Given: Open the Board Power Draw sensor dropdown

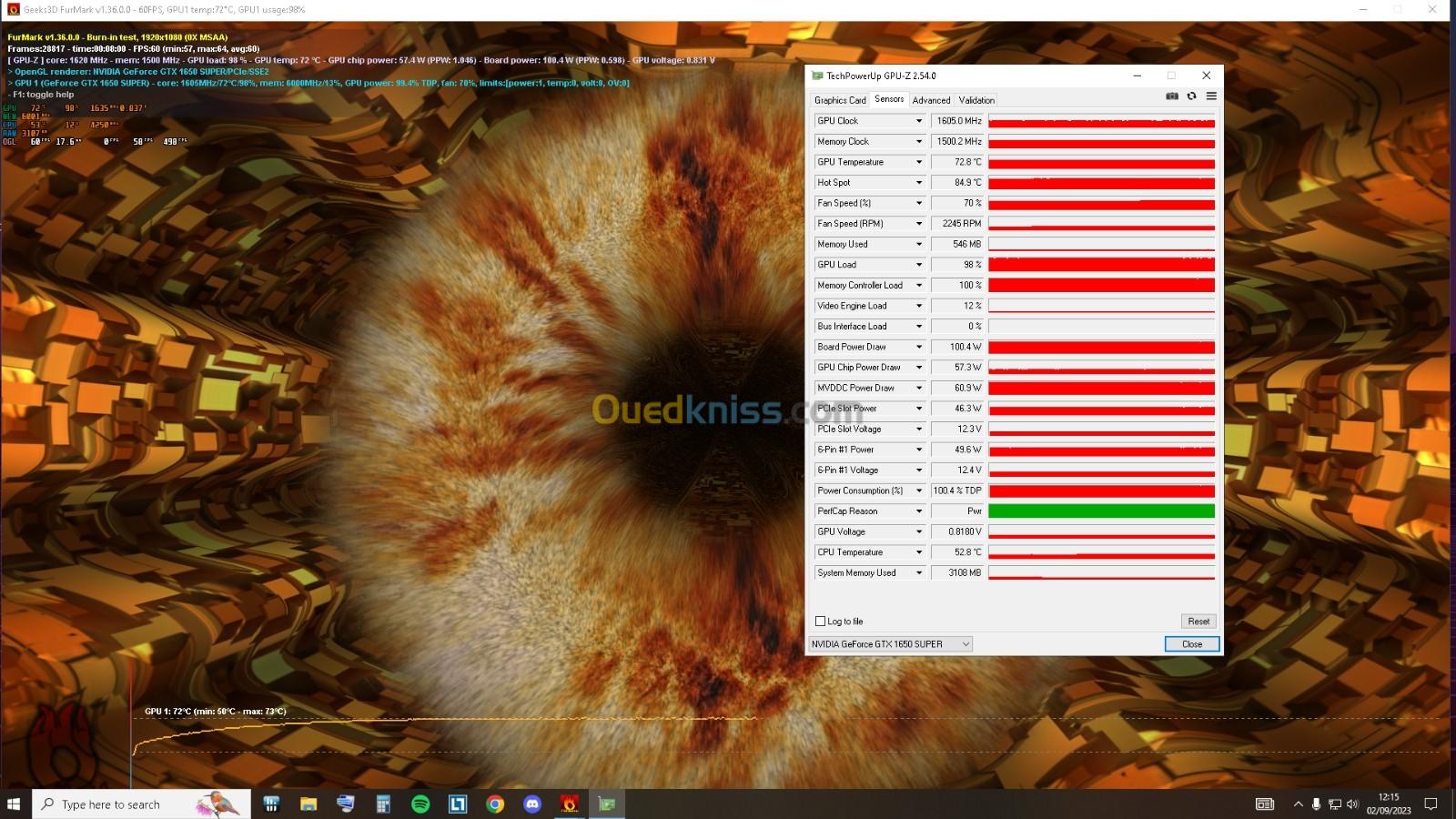Looking at the screenshot, I should [x=919, y=347].
